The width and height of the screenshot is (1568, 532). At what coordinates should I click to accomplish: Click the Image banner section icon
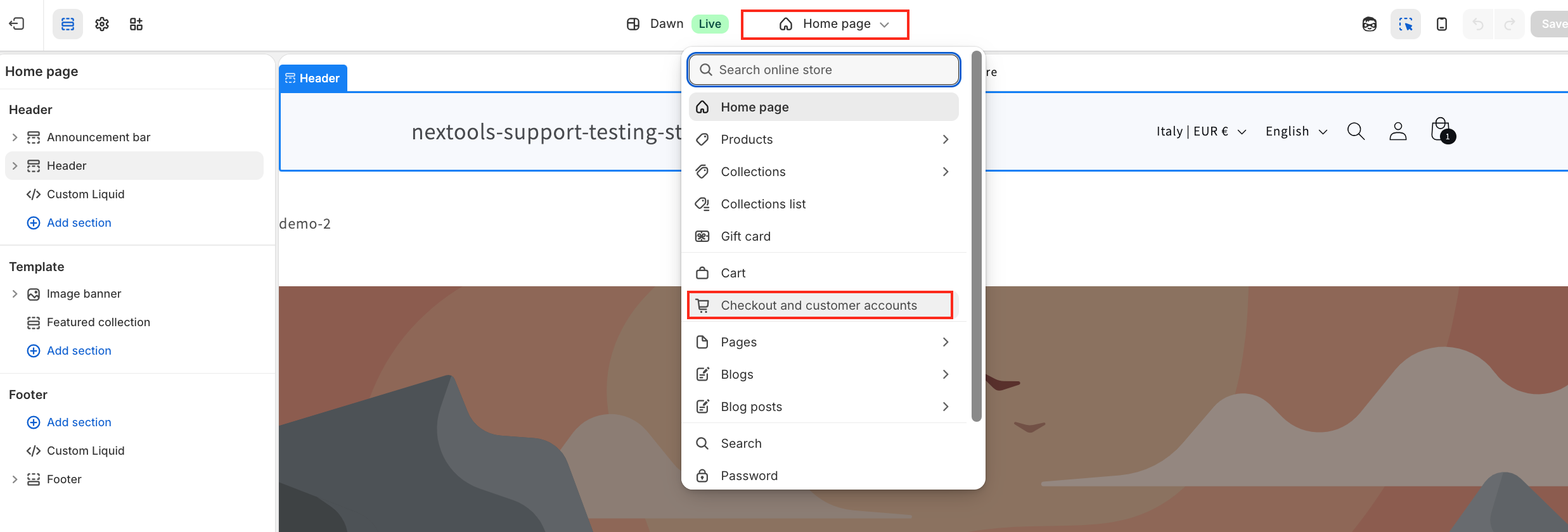[34, 294]
